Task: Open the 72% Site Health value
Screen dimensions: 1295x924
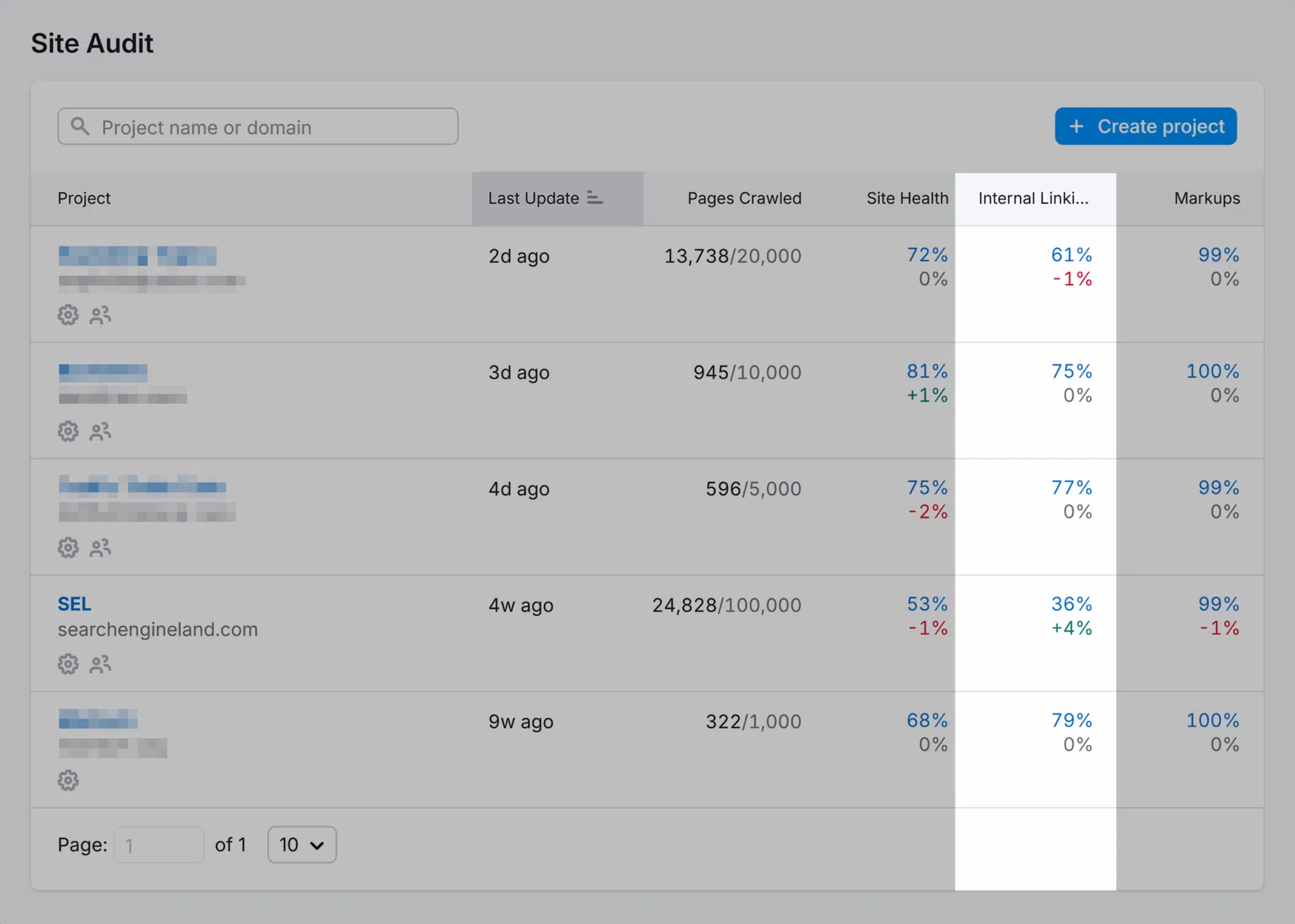Action: [x=927, y=255]
